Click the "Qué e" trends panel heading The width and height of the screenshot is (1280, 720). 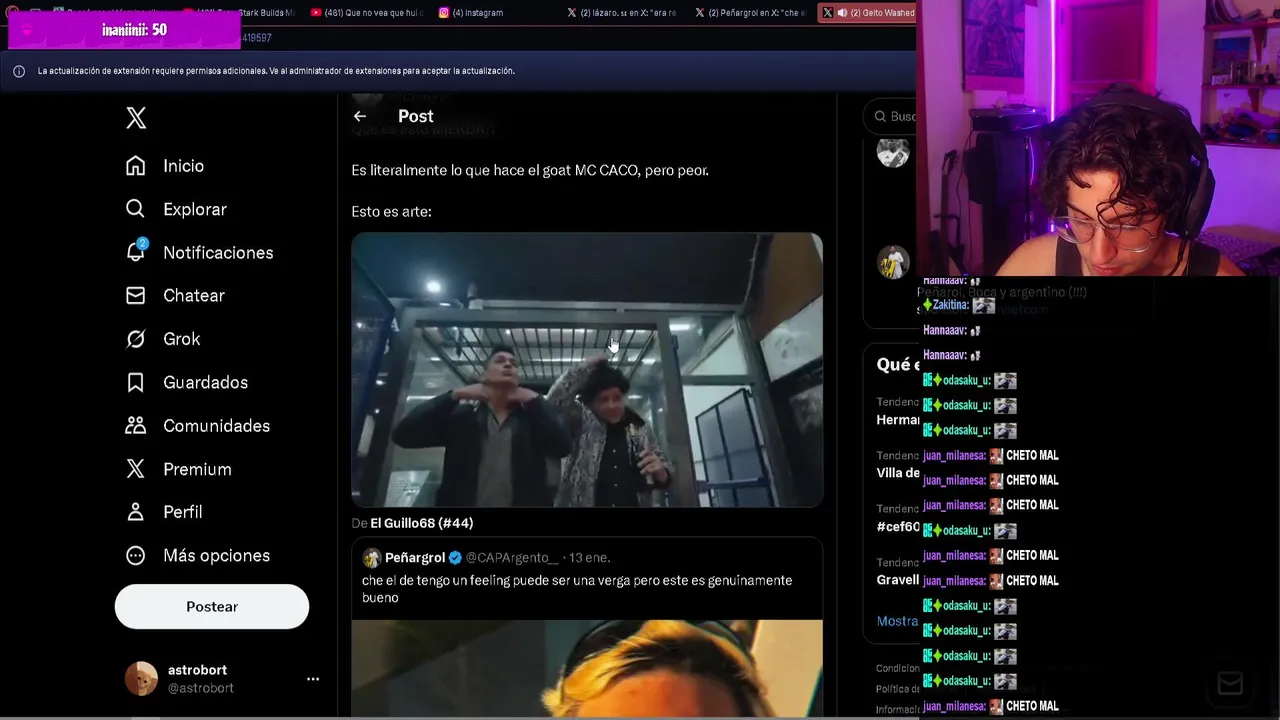(897, 365)
